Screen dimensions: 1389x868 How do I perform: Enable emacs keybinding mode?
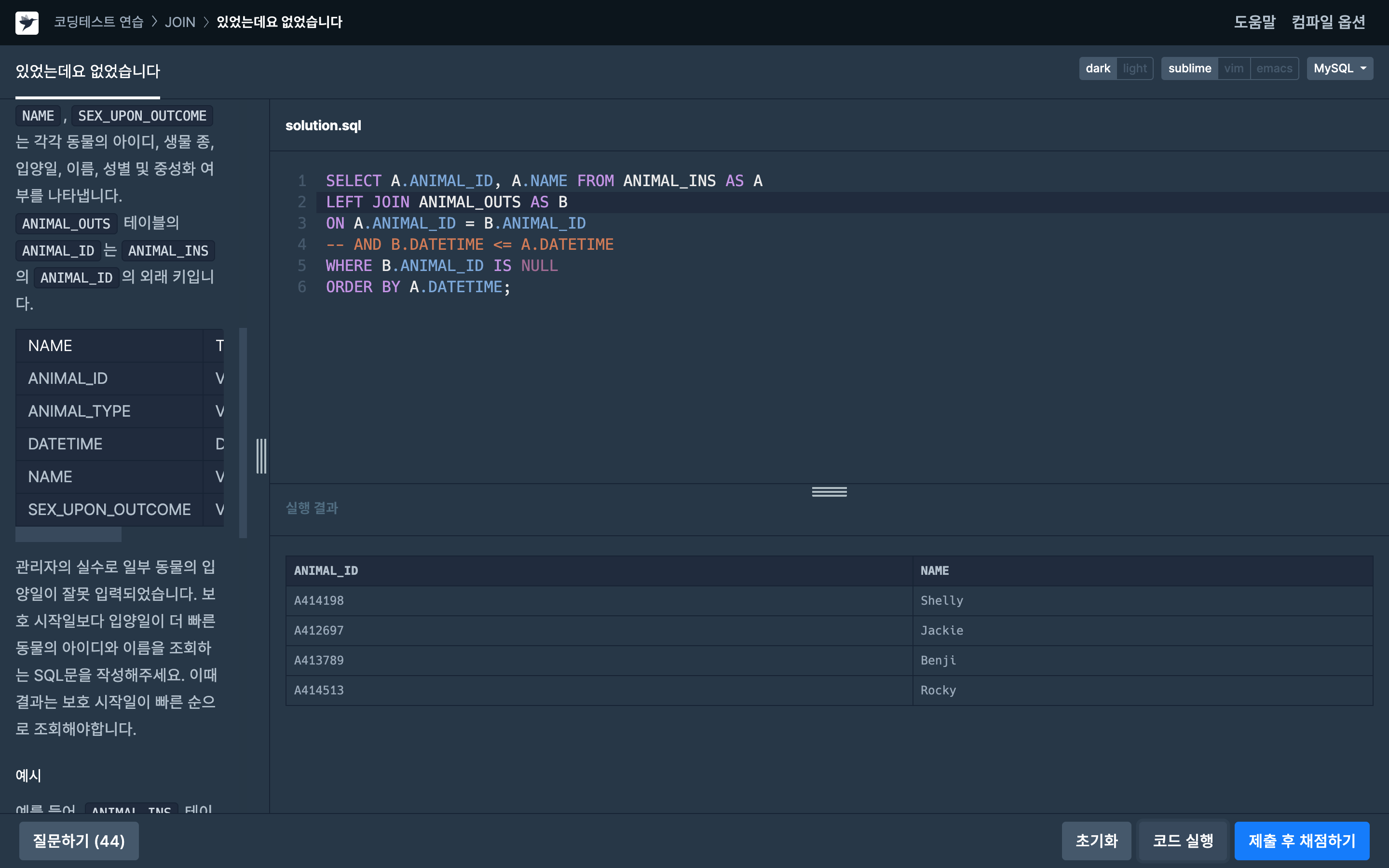tap(1274, 68)
